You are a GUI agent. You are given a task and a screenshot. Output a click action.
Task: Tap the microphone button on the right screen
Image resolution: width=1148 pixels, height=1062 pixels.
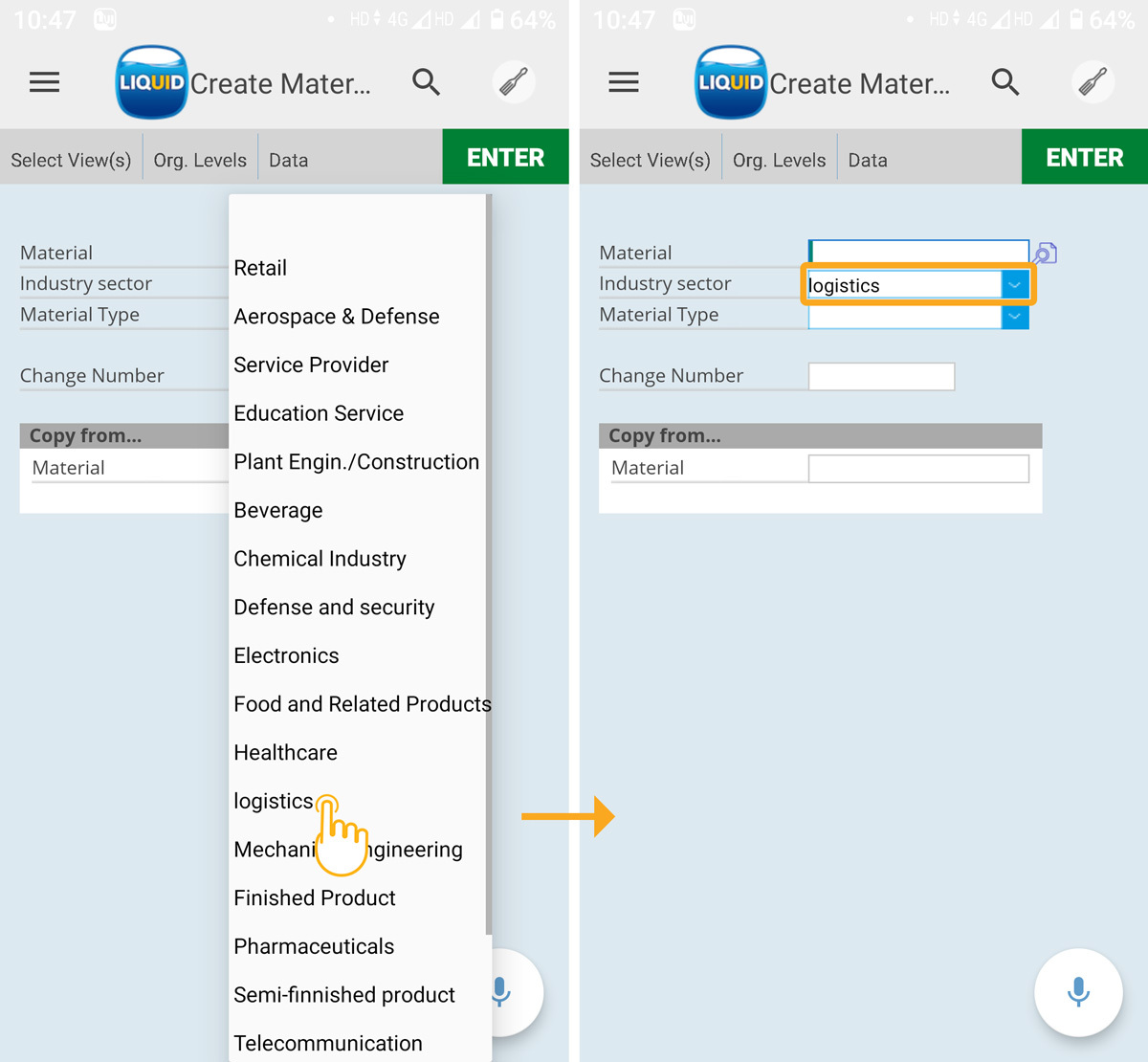[1078, 992]
